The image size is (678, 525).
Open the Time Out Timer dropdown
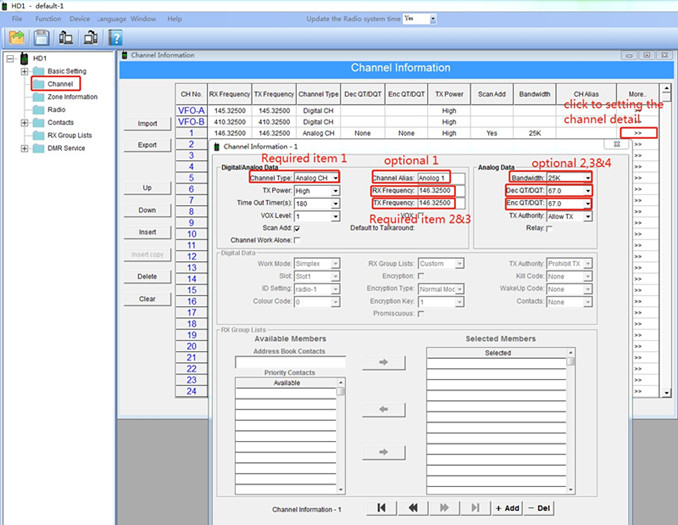click(336, 204)
